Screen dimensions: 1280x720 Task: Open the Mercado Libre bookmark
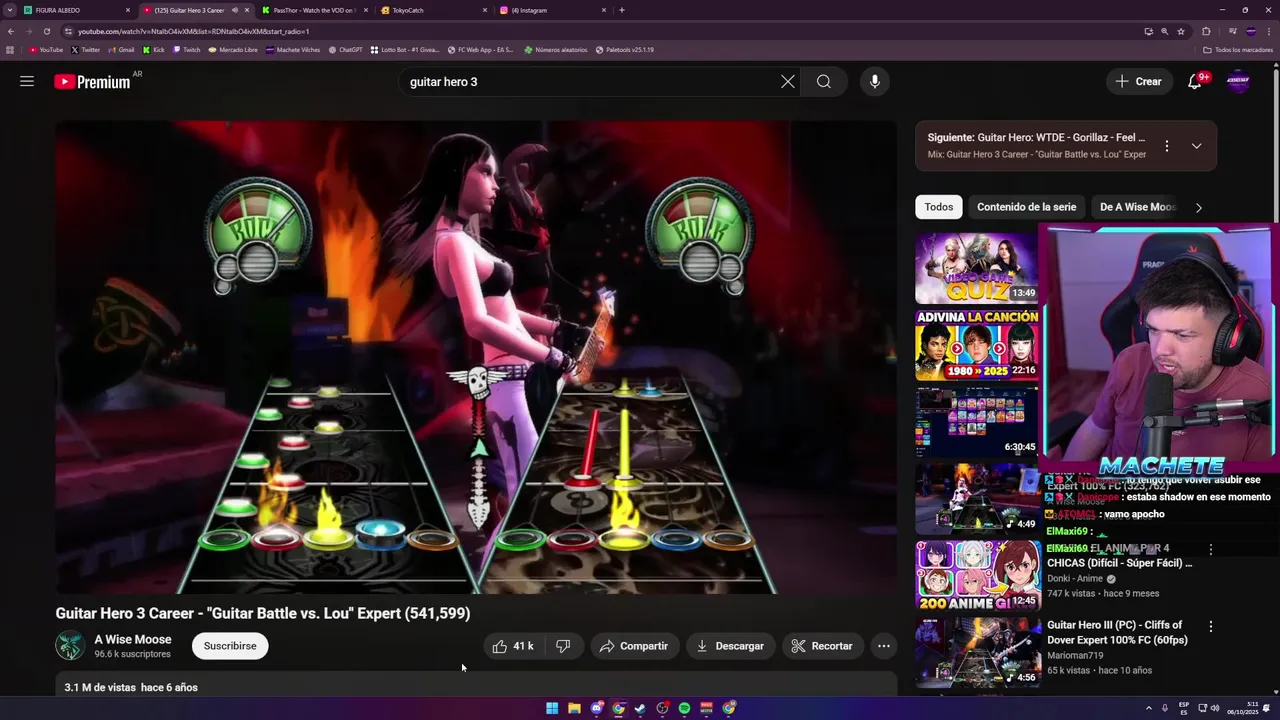point(233,50)
